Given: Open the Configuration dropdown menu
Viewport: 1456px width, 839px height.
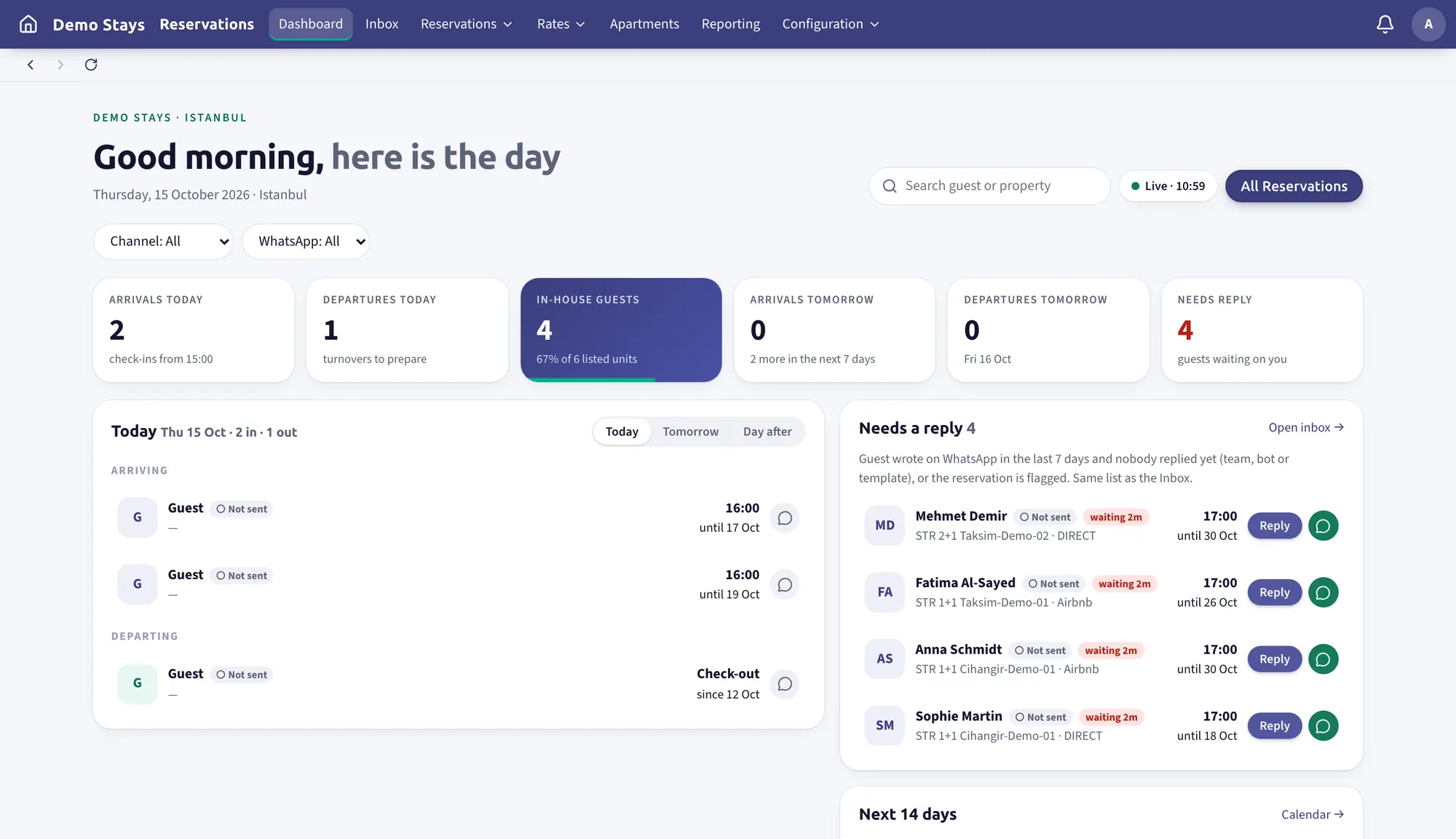Looking at the screenshot, I should pos(831,24).
